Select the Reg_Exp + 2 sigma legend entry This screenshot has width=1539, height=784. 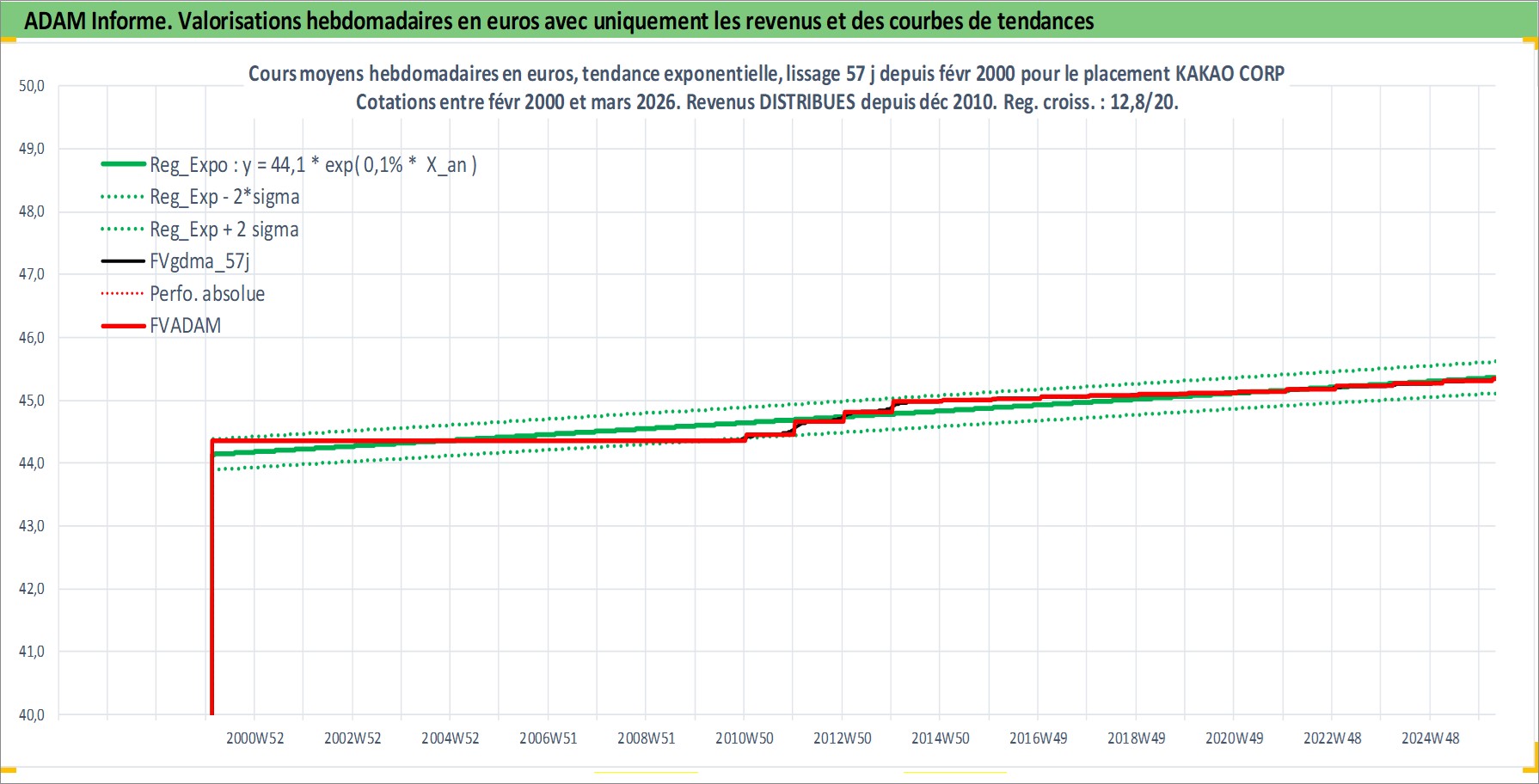(x=200, y=230)
